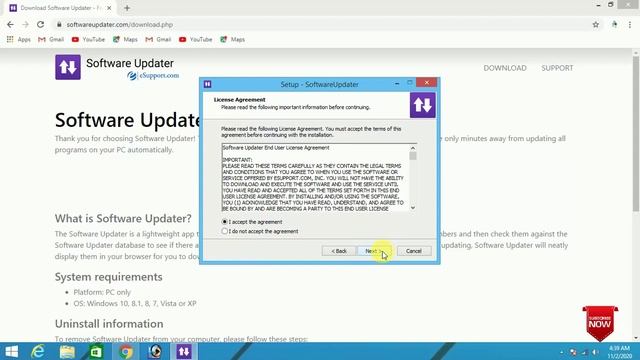
Task: Click the action center flag tray icon
Action: 573,352
